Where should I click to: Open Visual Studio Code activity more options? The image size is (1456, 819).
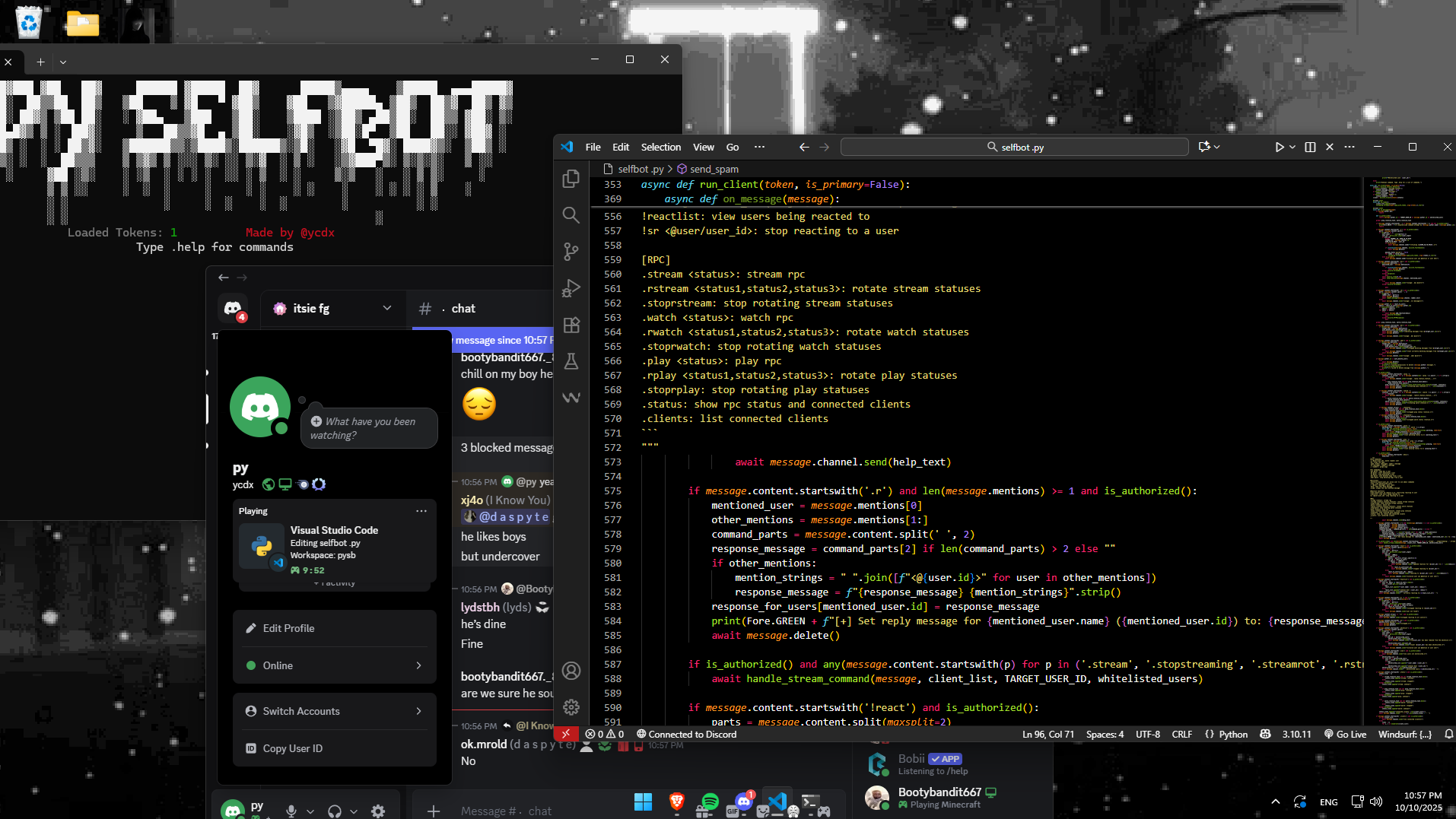point(421,511)
